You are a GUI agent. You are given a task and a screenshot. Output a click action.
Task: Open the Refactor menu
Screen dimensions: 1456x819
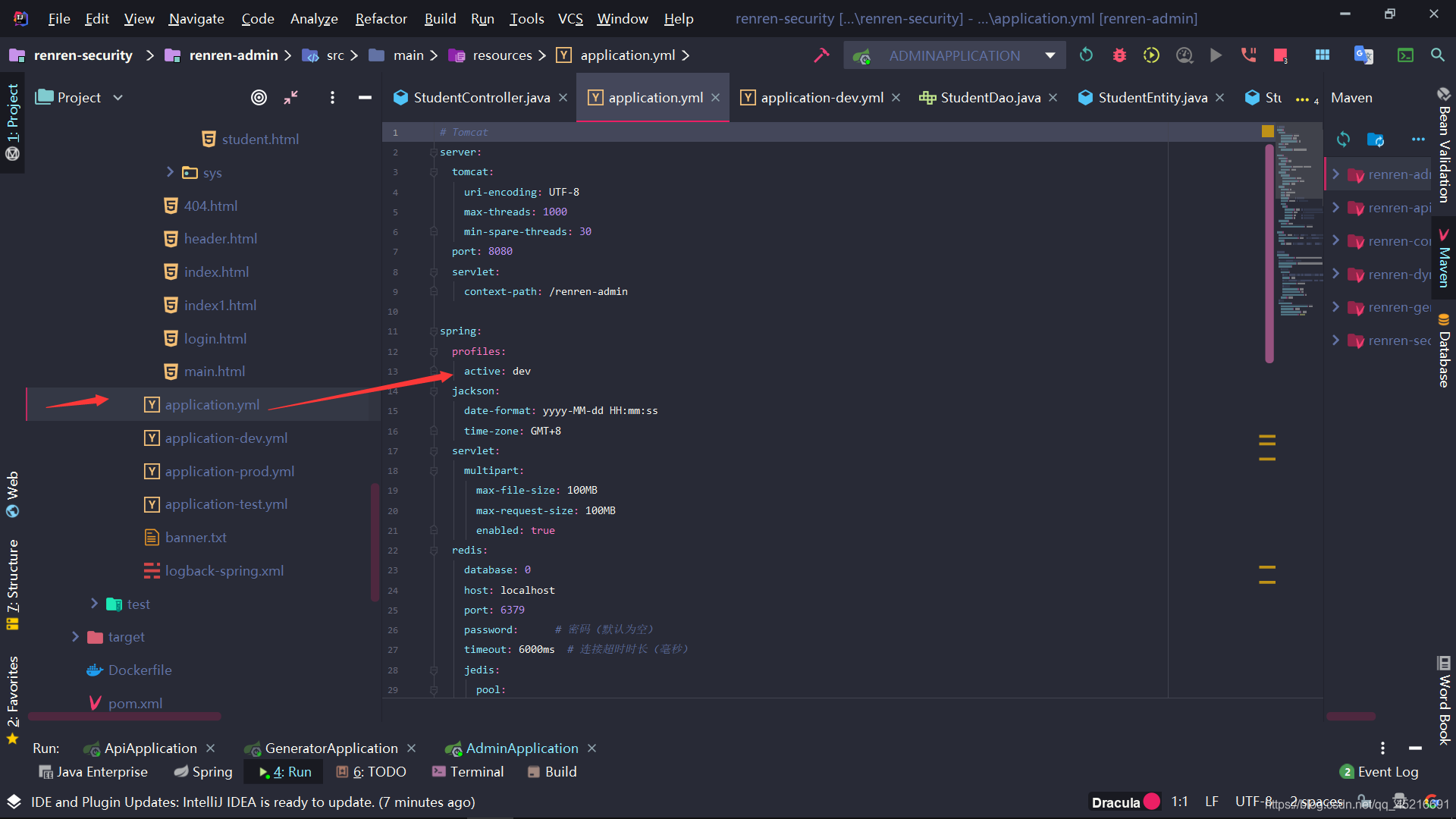click(x=381, y=18)
